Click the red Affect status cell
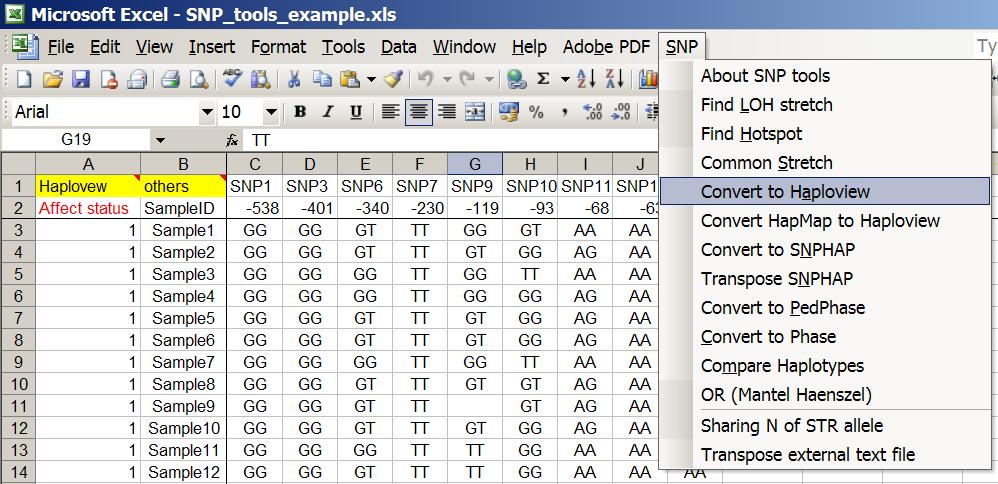This screenshot has height=484, width=998. tap(88, 208)
